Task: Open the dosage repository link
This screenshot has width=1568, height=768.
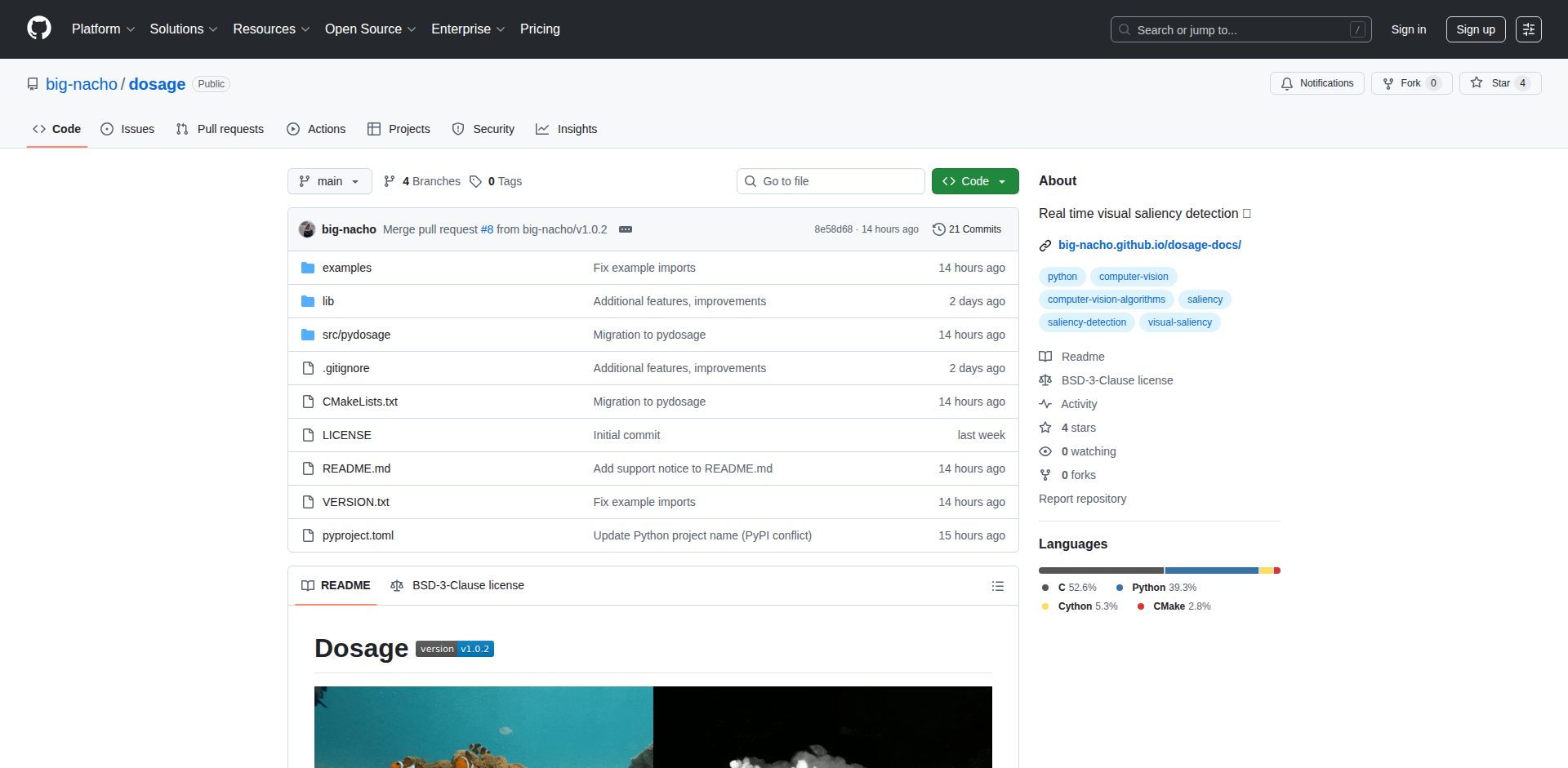Action: click(157, 84)
